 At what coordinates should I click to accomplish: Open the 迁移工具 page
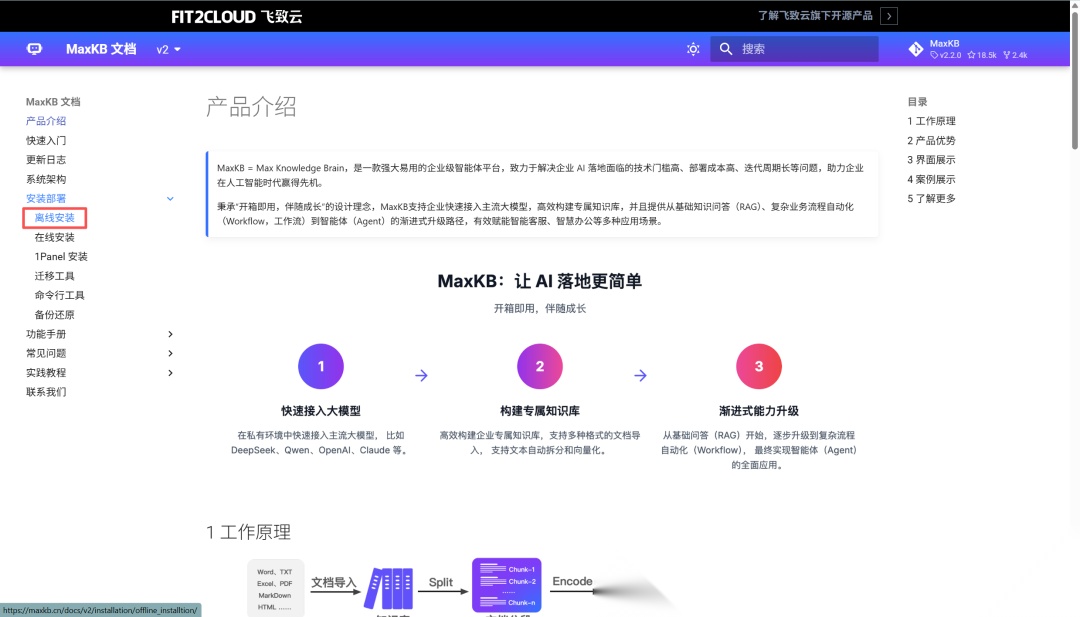[54, 276]
